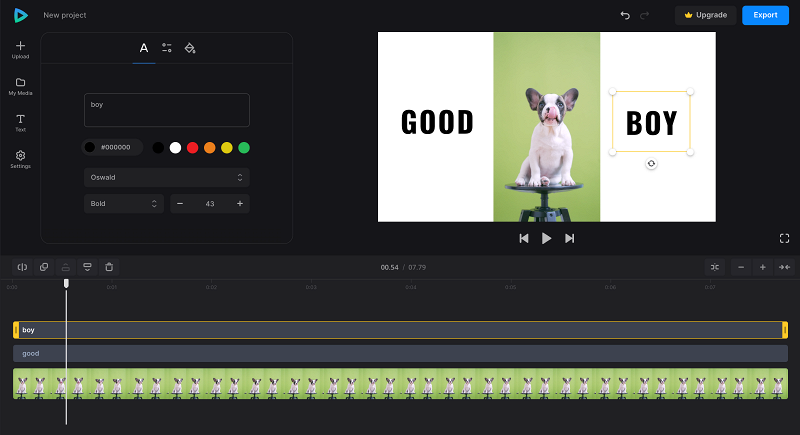This screenshot has height=435, width=800.
Task: Click the Upgrade button
Action: coord(706,15)
